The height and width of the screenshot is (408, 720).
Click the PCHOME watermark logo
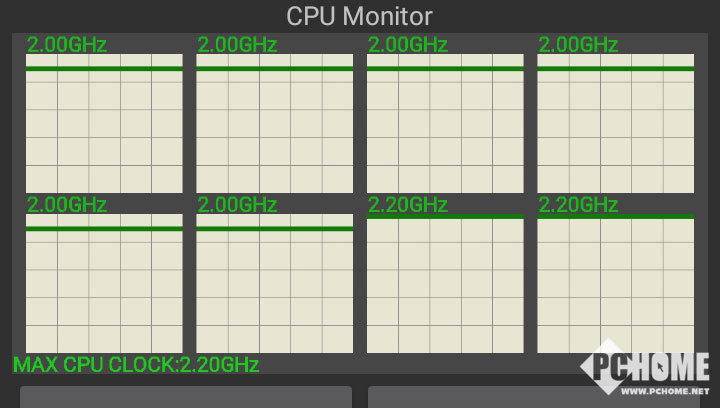[645, 367]
